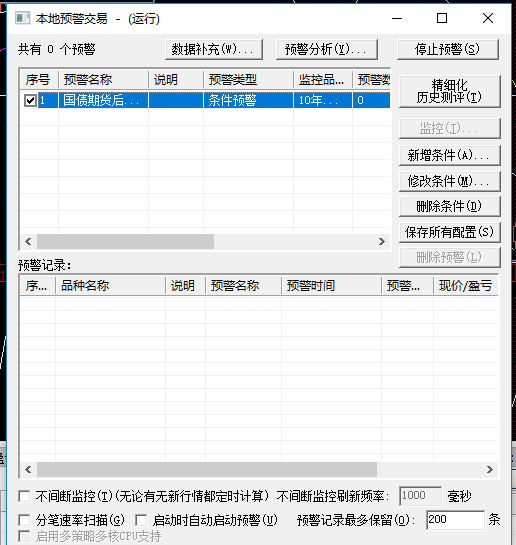Click the 10年... monitored product cell
This screenshot has width=516, height=545.
click(x=323, y=100)
